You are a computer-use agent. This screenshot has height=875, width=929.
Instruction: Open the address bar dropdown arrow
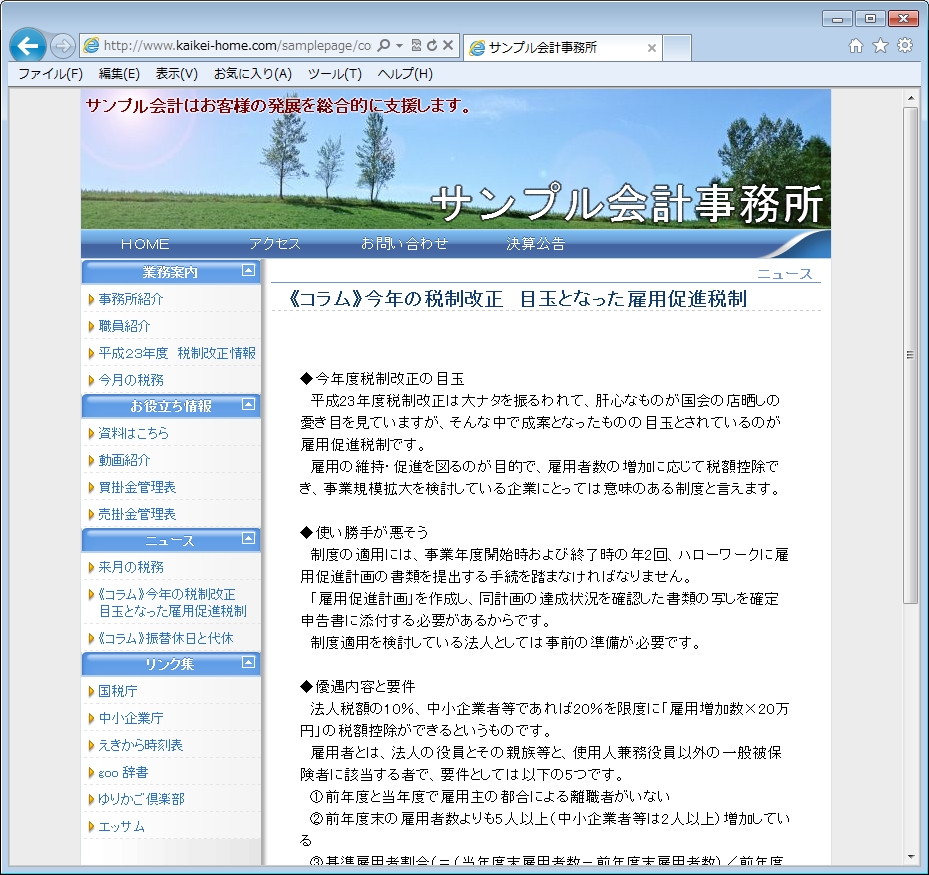[x=399, y=45]
